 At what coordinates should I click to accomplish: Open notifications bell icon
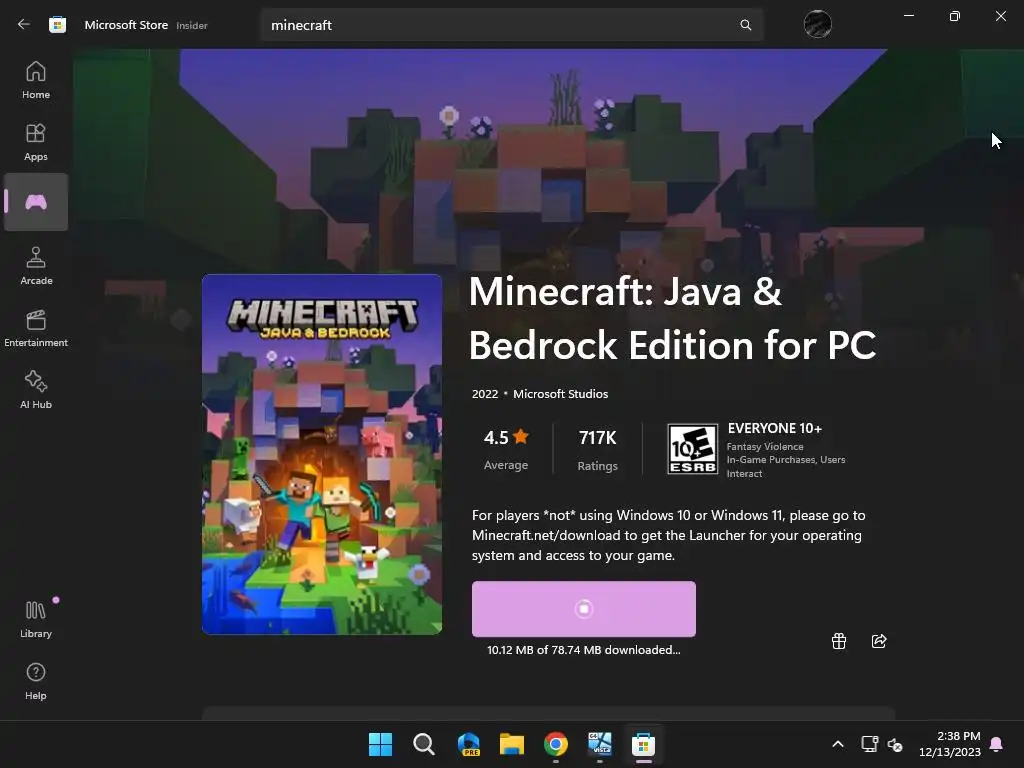click(997, 744)
